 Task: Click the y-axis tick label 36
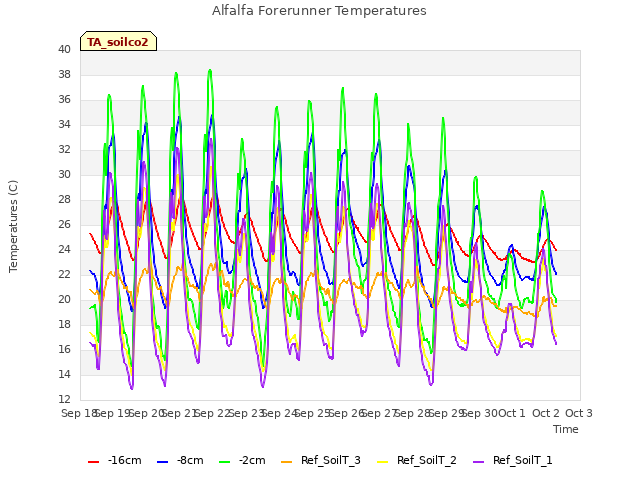[64, 100]
